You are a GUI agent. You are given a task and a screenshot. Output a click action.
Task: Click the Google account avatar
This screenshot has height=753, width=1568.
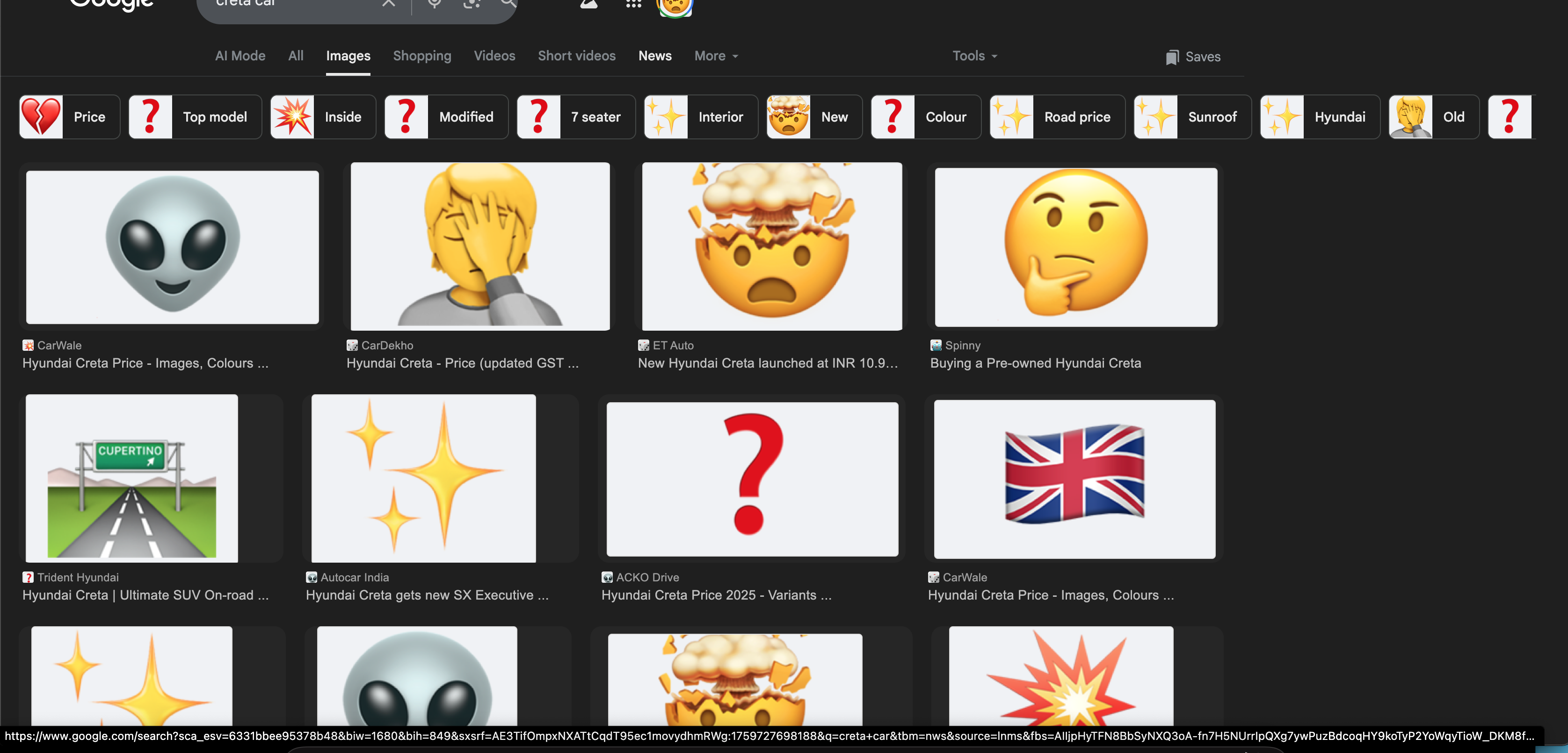click(x=675, y=6)
